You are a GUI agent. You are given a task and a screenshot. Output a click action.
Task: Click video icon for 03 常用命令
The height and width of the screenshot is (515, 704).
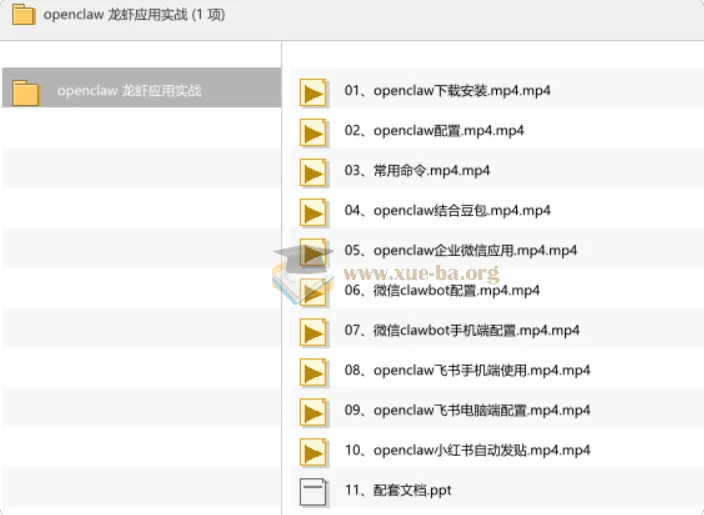[313, 172]
